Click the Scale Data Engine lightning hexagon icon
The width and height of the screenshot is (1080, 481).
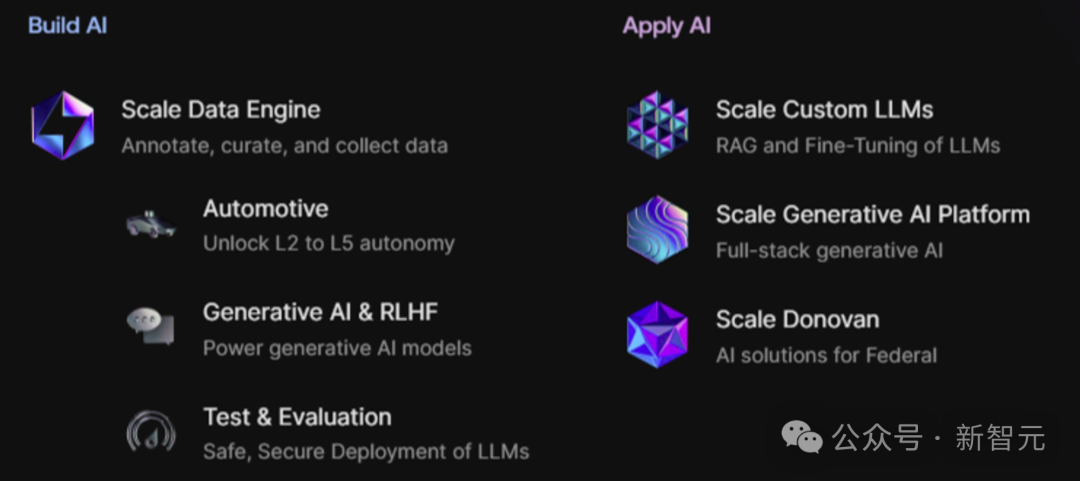point(63,125)
